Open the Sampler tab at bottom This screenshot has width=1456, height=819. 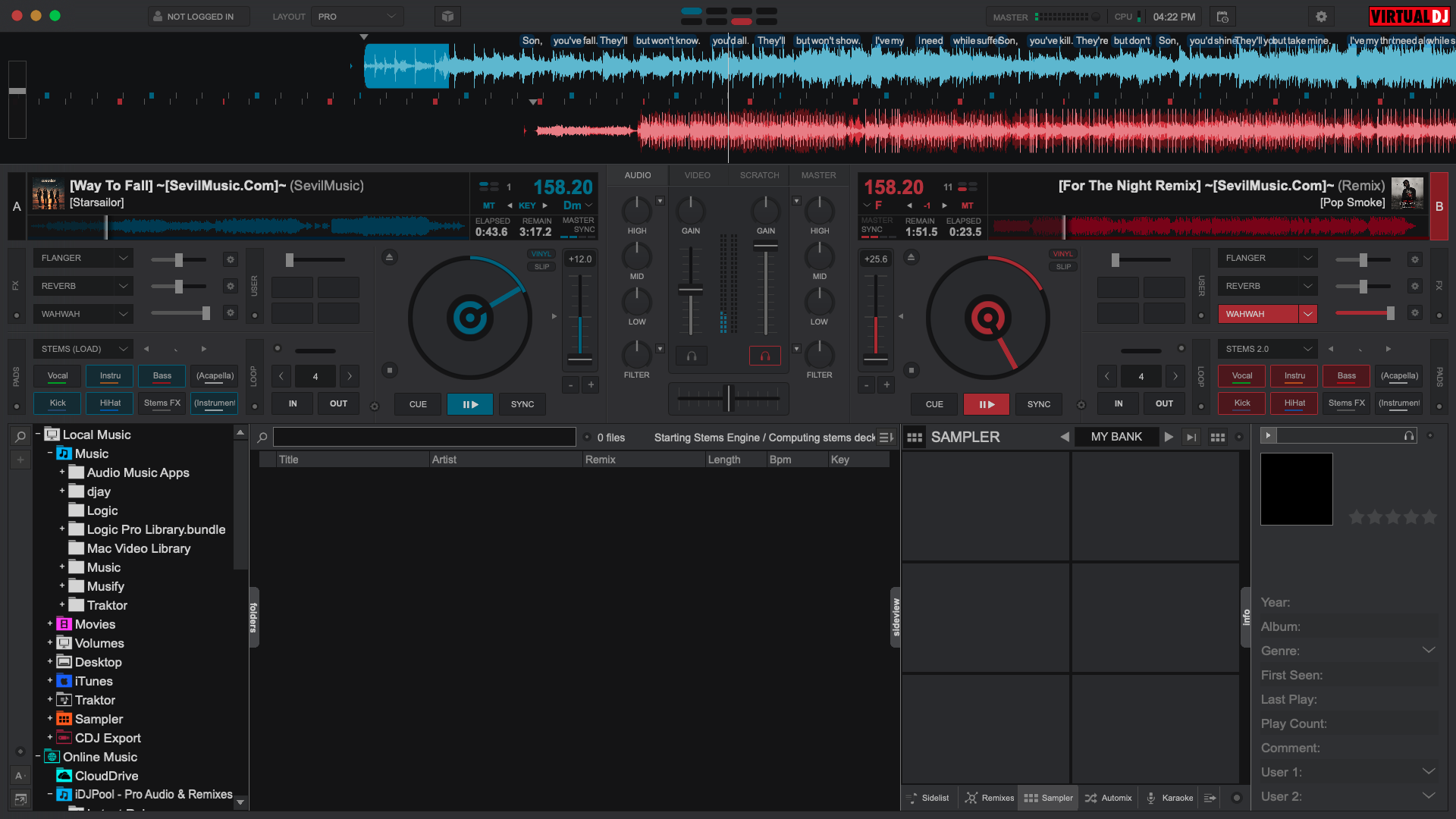pyautogui.click(x=1048, y=798)
